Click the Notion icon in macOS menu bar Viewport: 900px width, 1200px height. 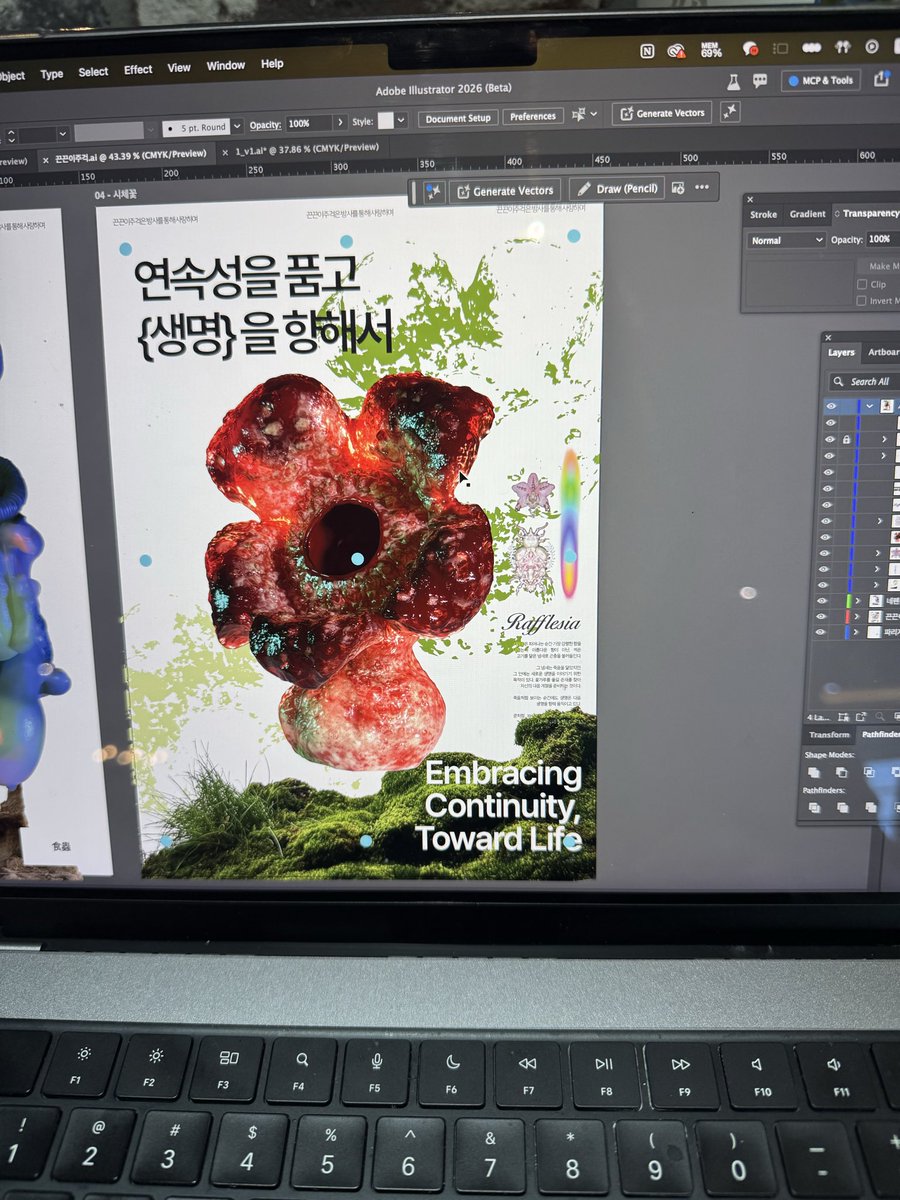click(647, 50)
